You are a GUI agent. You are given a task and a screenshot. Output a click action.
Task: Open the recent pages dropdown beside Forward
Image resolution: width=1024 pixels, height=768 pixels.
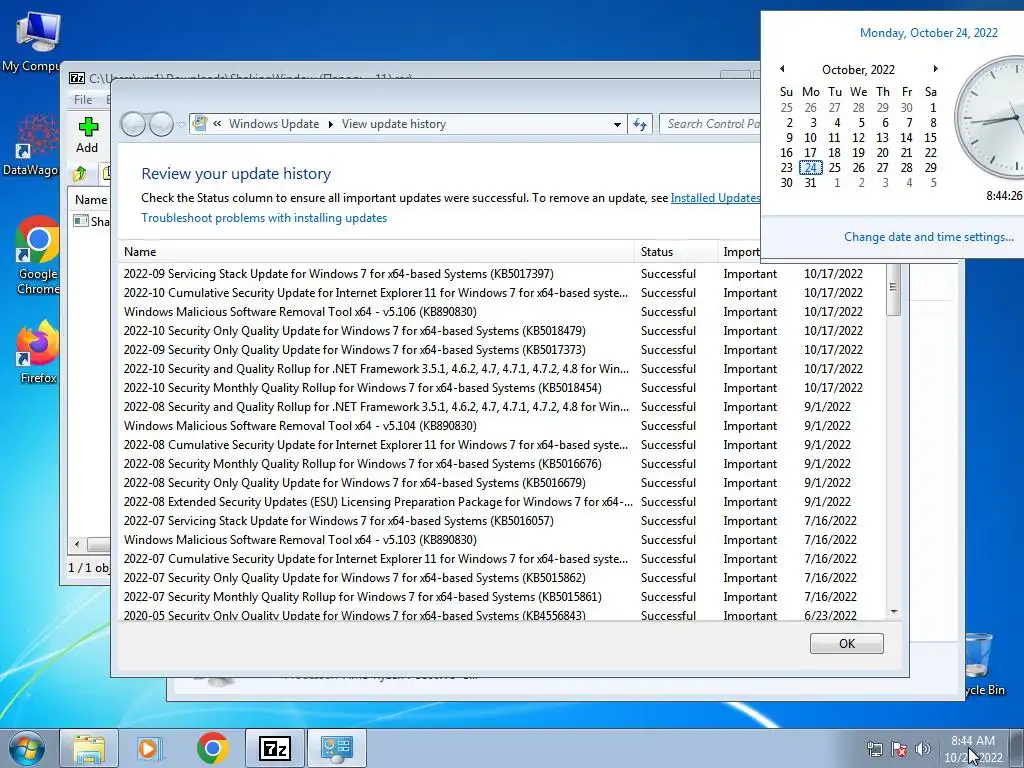181,124
